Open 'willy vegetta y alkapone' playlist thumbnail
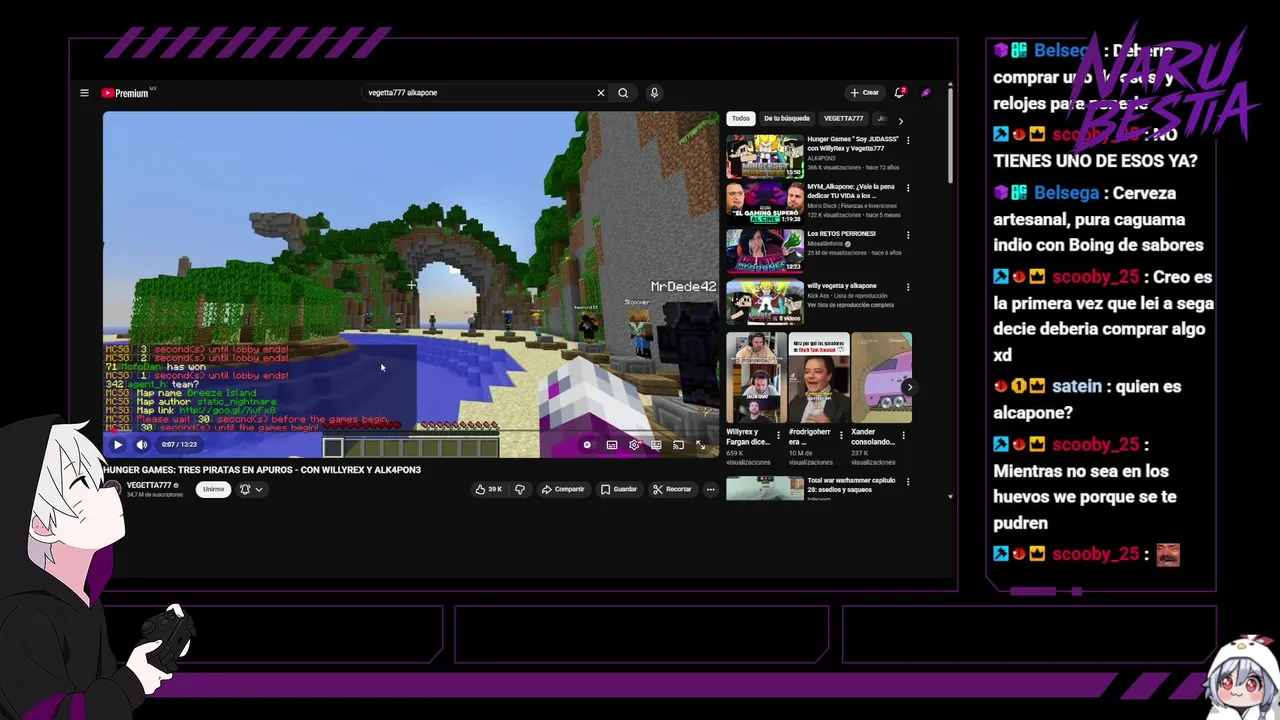The image size is (1280, 720). [765, 303]
